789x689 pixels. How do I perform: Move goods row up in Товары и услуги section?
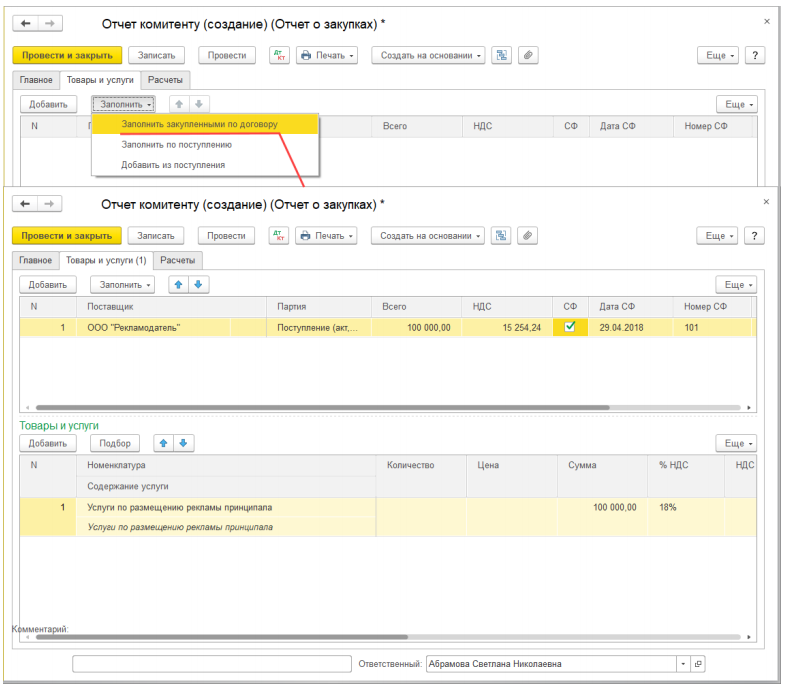(164, 443)
